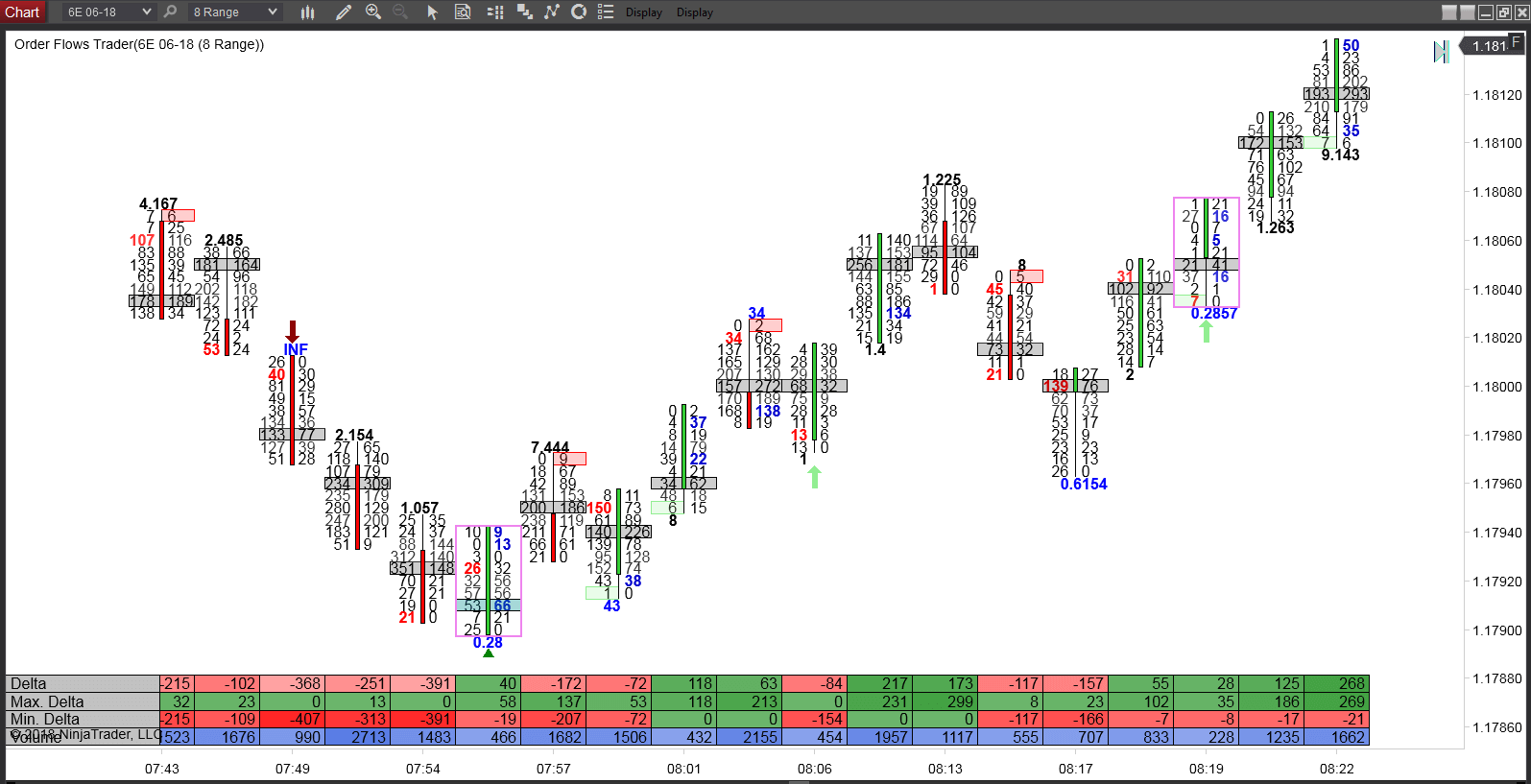The image size is (1531, 784).
Task: Click the instrument search magnifier icon
Action: tap(170, 12)
